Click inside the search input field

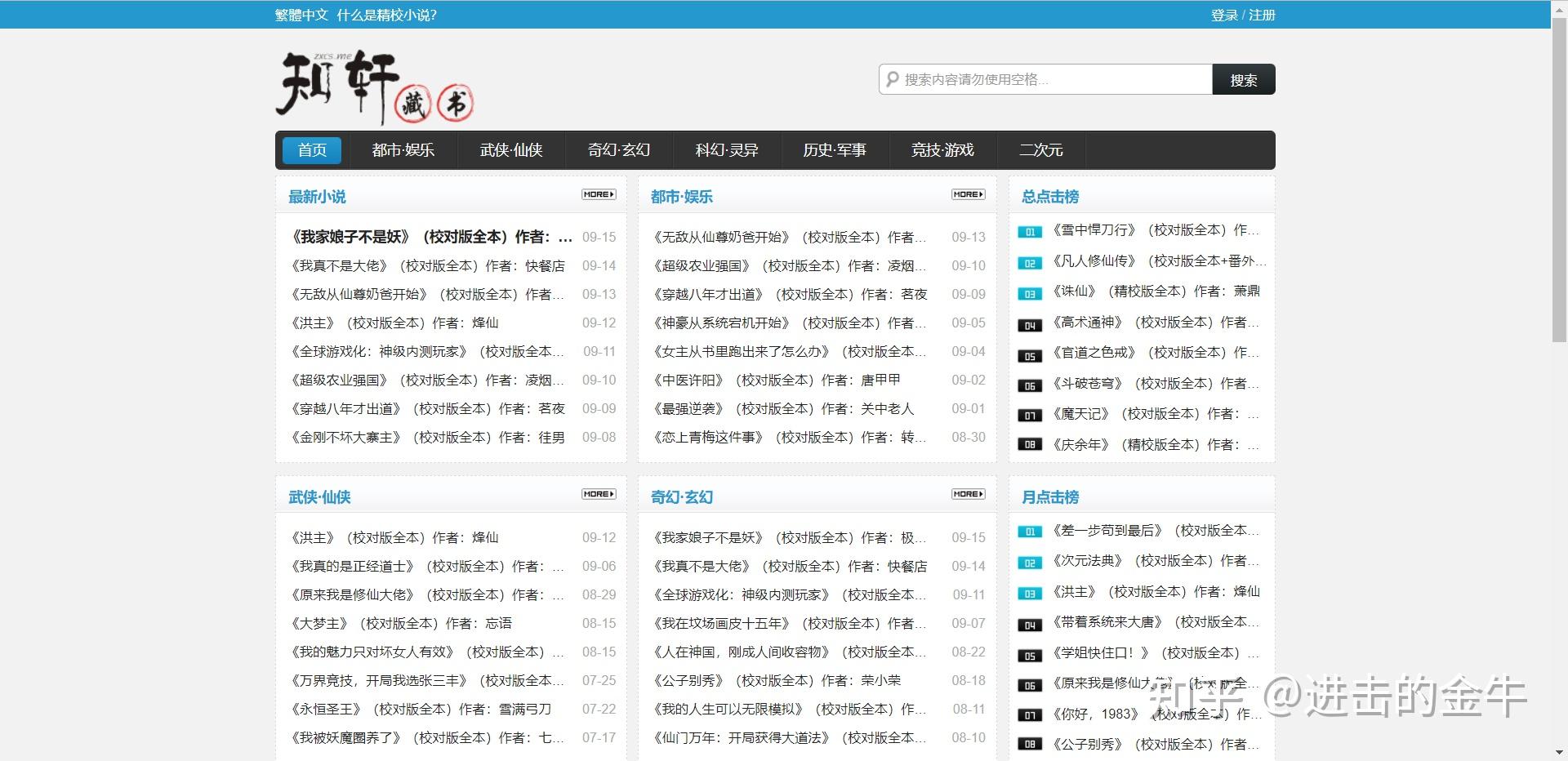[1045, 79]
